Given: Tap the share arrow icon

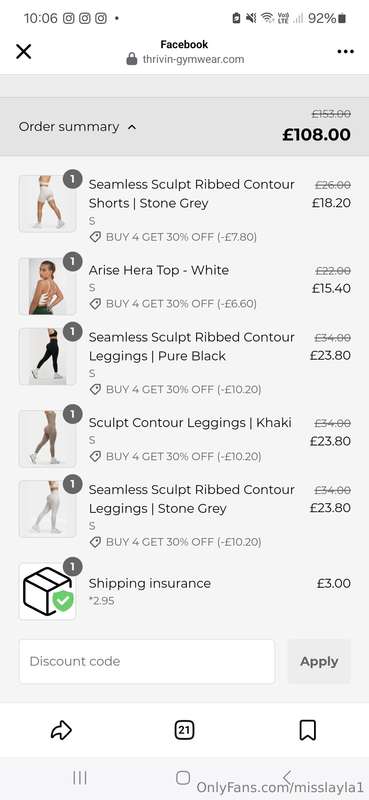Looking at the screenshot, I should pos(61,730).
